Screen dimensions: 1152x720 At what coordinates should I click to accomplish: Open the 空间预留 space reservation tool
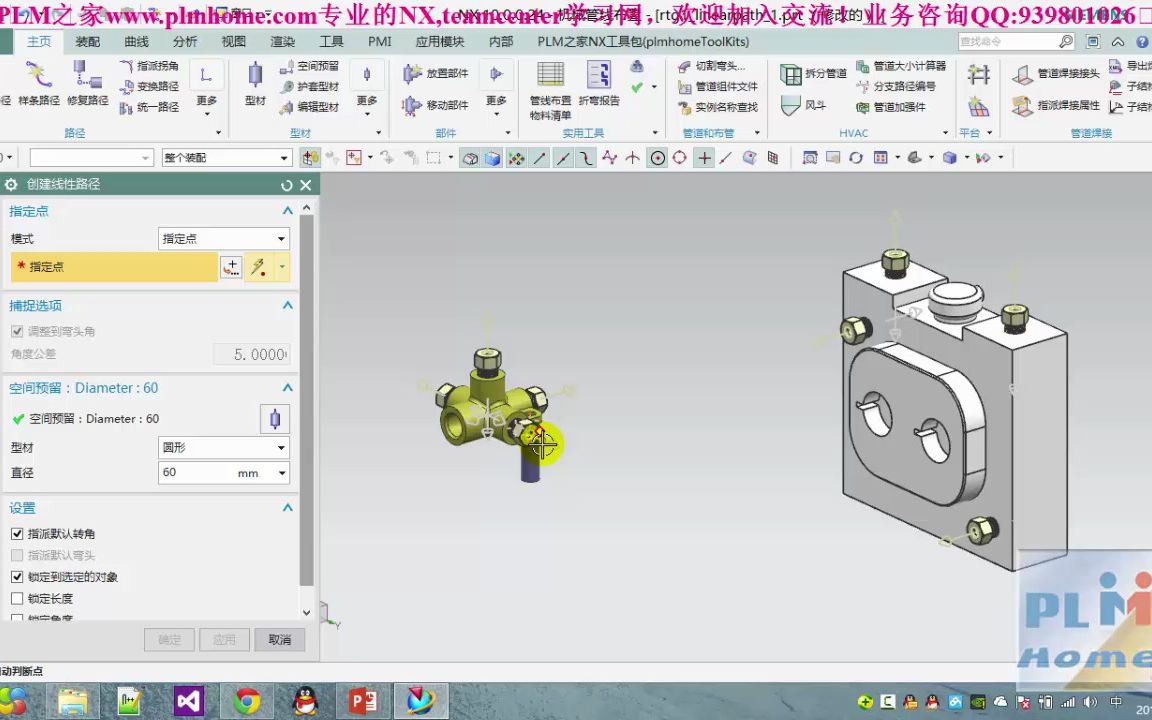point(309,65)
